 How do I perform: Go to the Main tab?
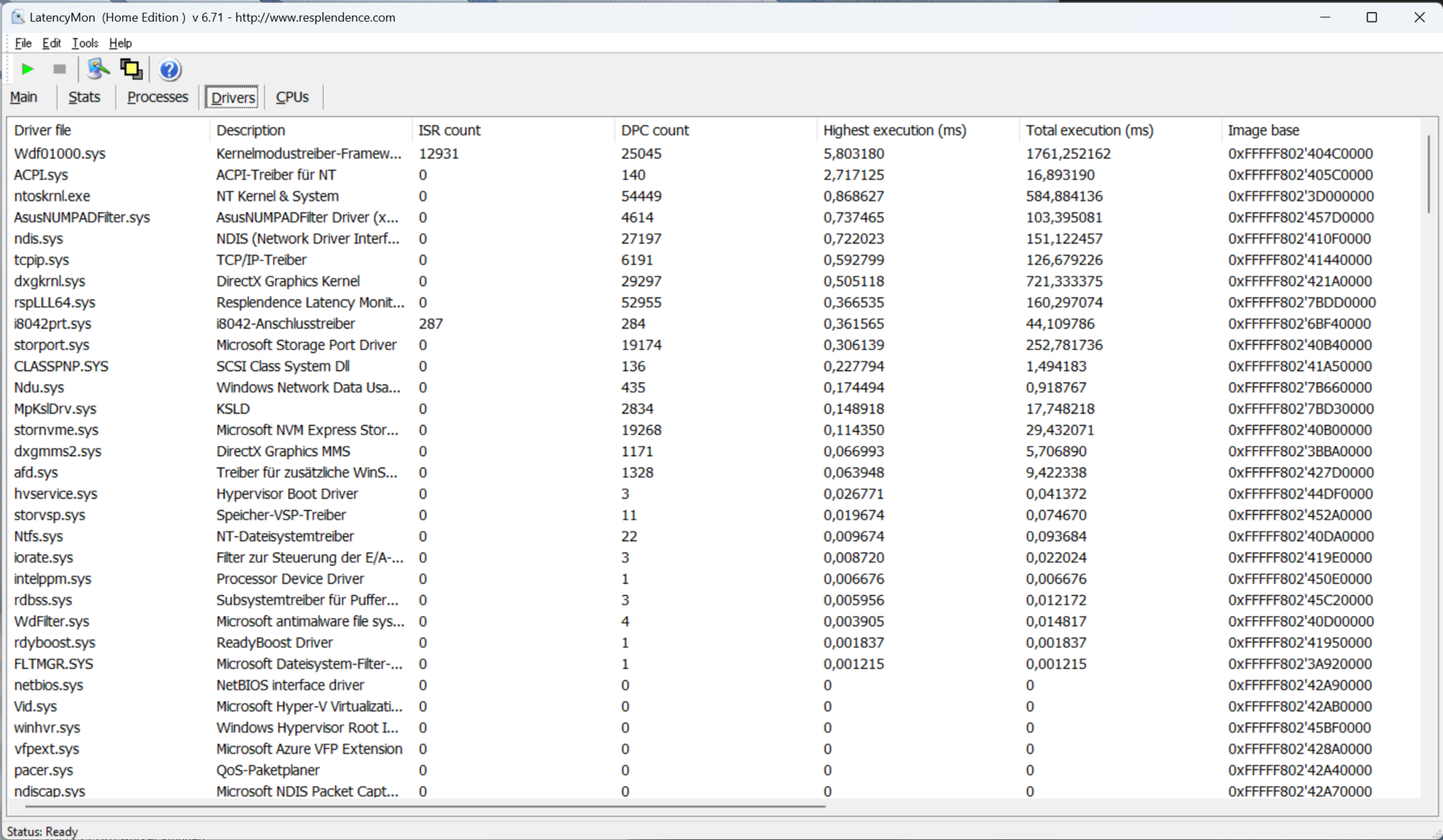[x=24, y=97]
